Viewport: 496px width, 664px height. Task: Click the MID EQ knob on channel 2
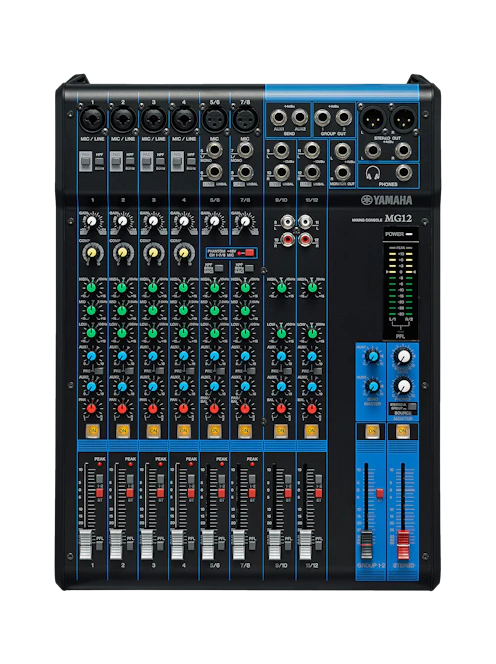click(x=122, y=310)
